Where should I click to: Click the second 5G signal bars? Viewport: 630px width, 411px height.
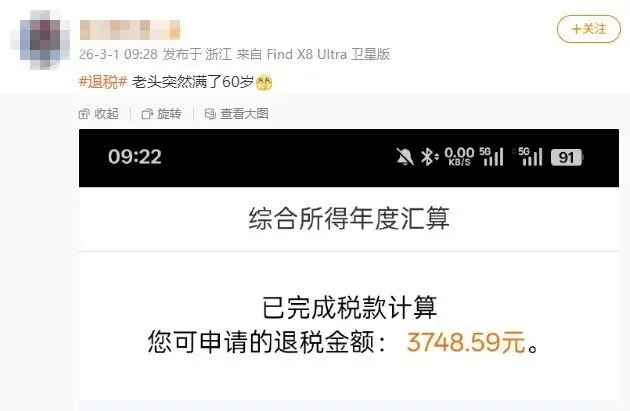click(528, 156)
